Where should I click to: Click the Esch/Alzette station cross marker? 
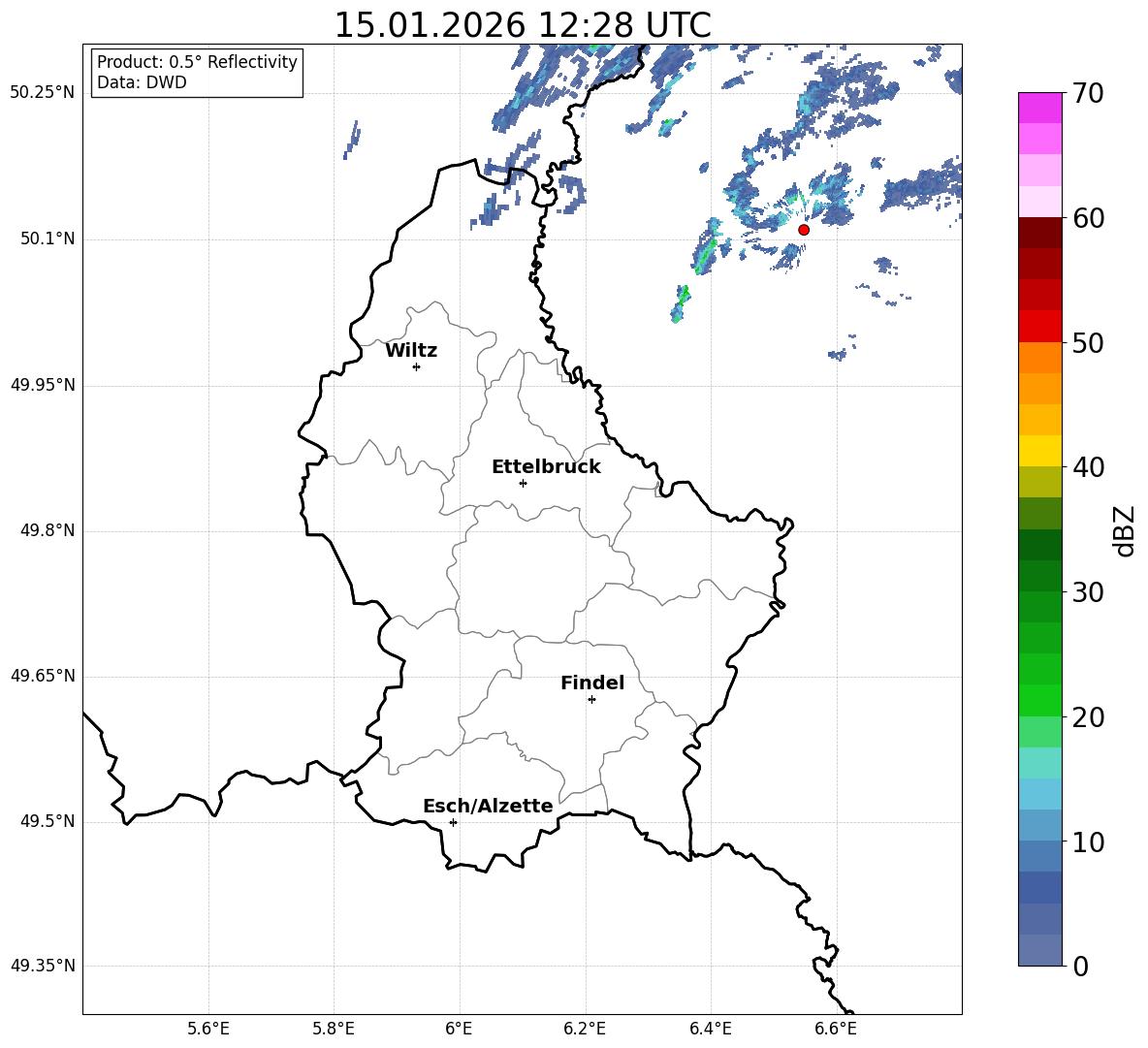[453, 822]
